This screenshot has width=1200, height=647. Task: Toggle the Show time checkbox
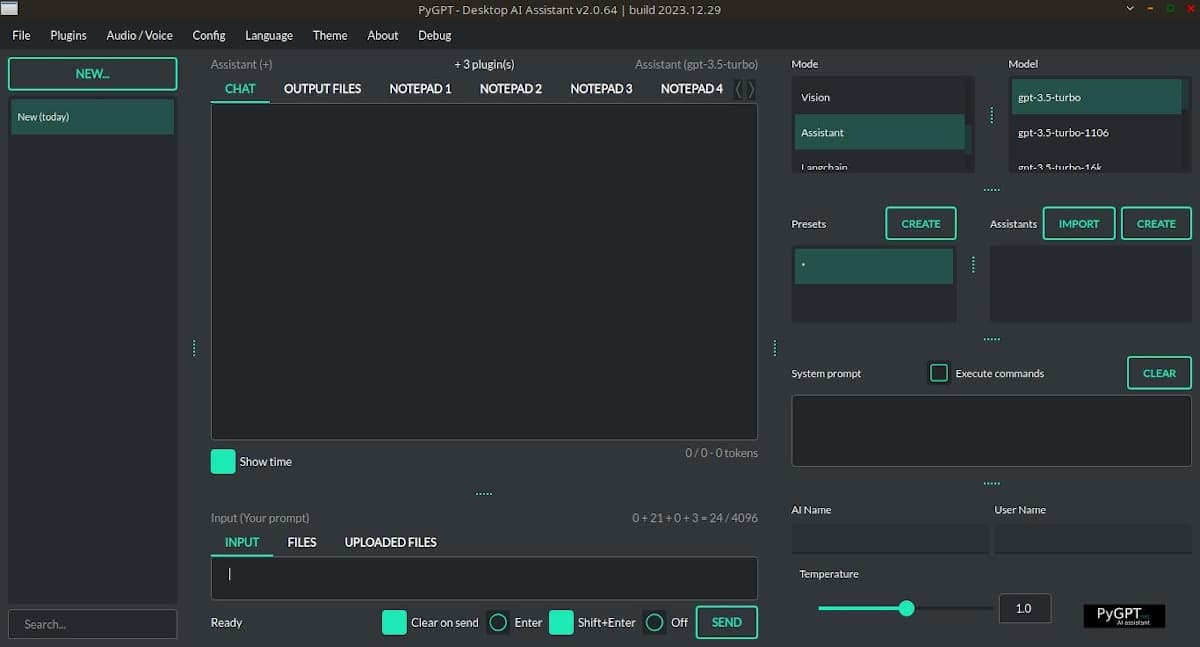222,461
